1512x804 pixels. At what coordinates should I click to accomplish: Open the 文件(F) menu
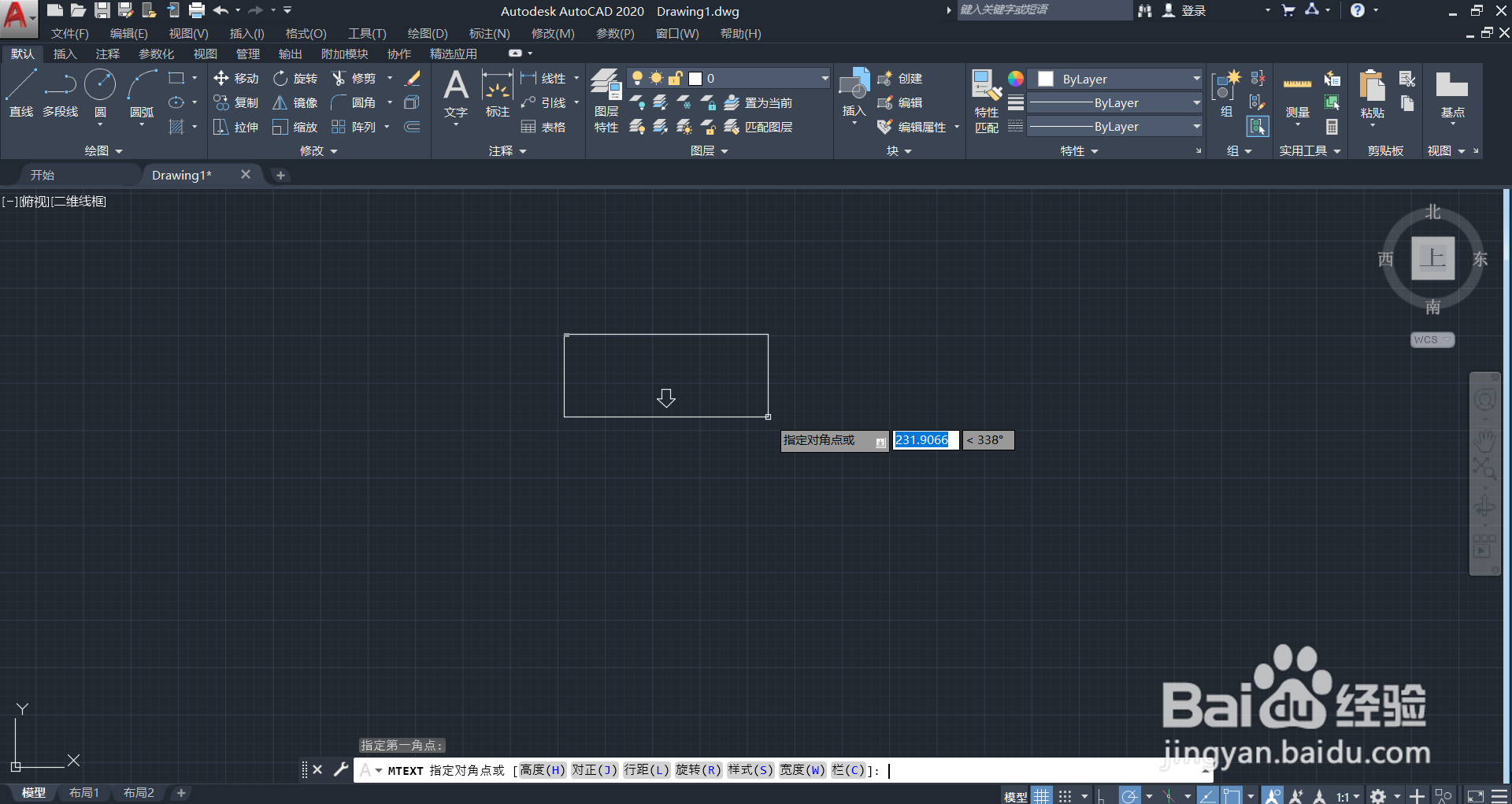point(69,33)
